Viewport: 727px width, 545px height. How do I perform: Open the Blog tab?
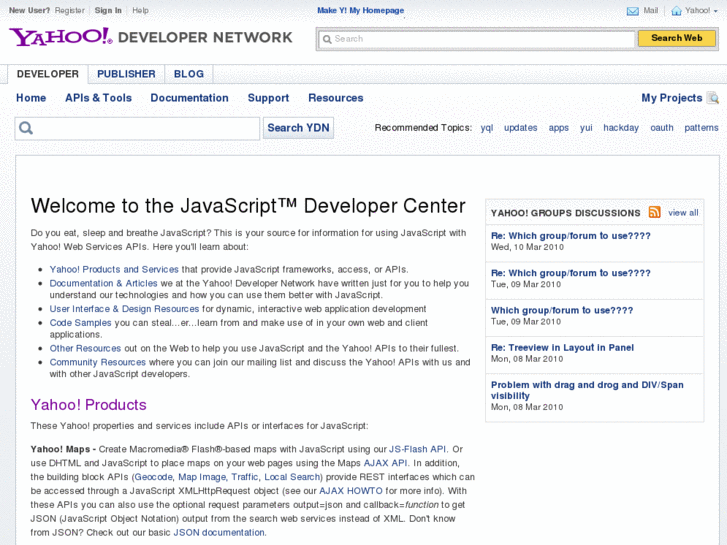[x=188, y=74]
